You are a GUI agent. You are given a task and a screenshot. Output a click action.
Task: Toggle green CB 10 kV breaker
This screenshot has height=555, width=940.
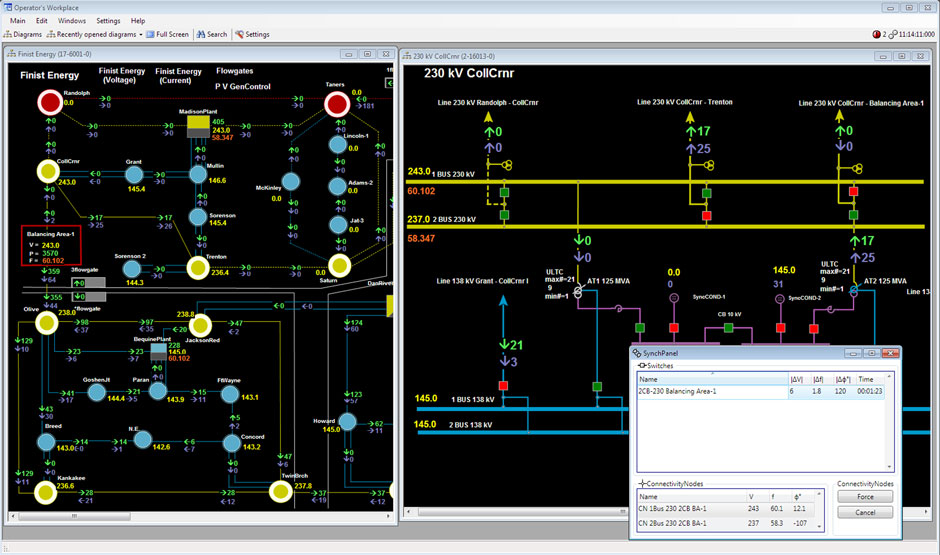(728, 328)
